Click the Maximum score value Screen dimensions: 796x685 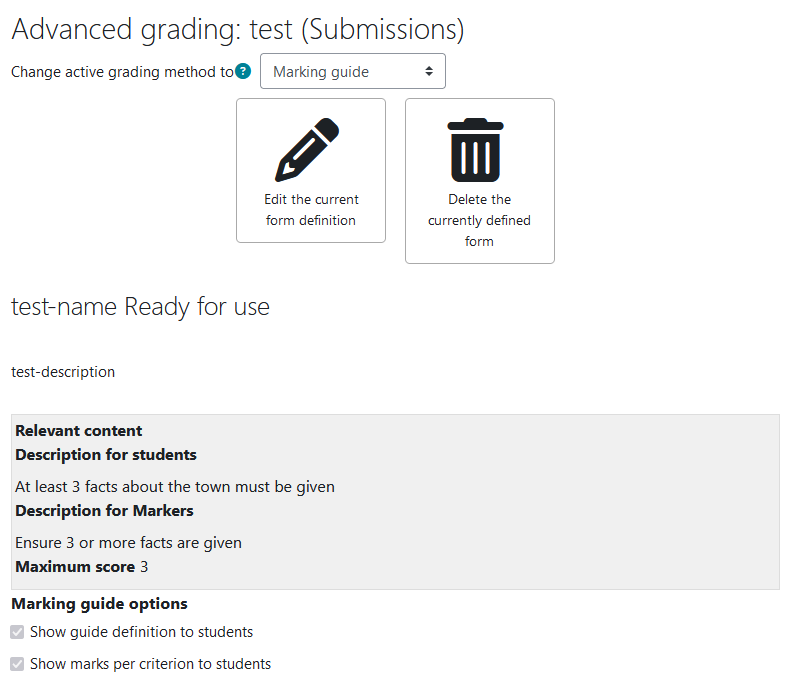pos(144,567)
